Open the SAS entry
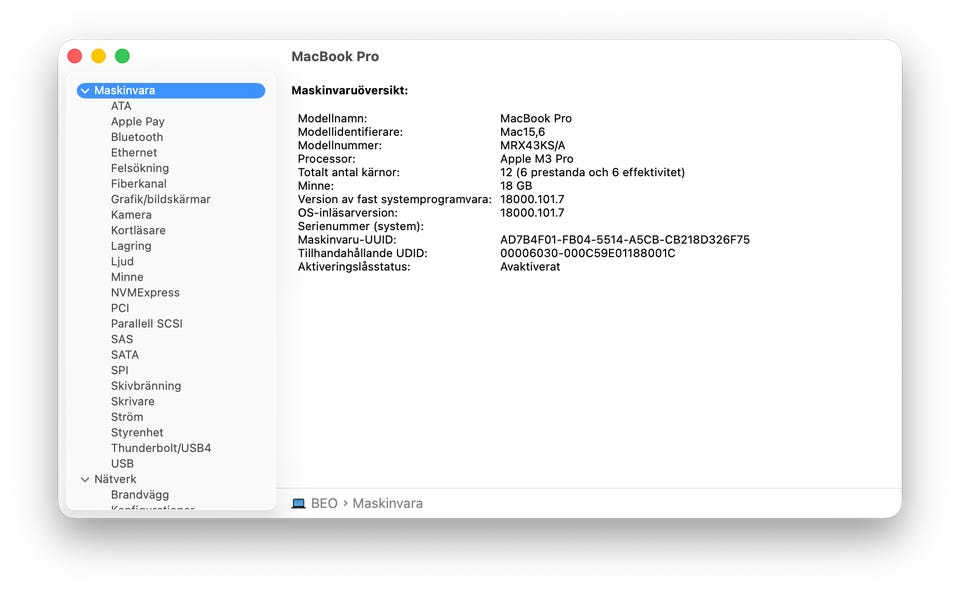 click(122, 339)
